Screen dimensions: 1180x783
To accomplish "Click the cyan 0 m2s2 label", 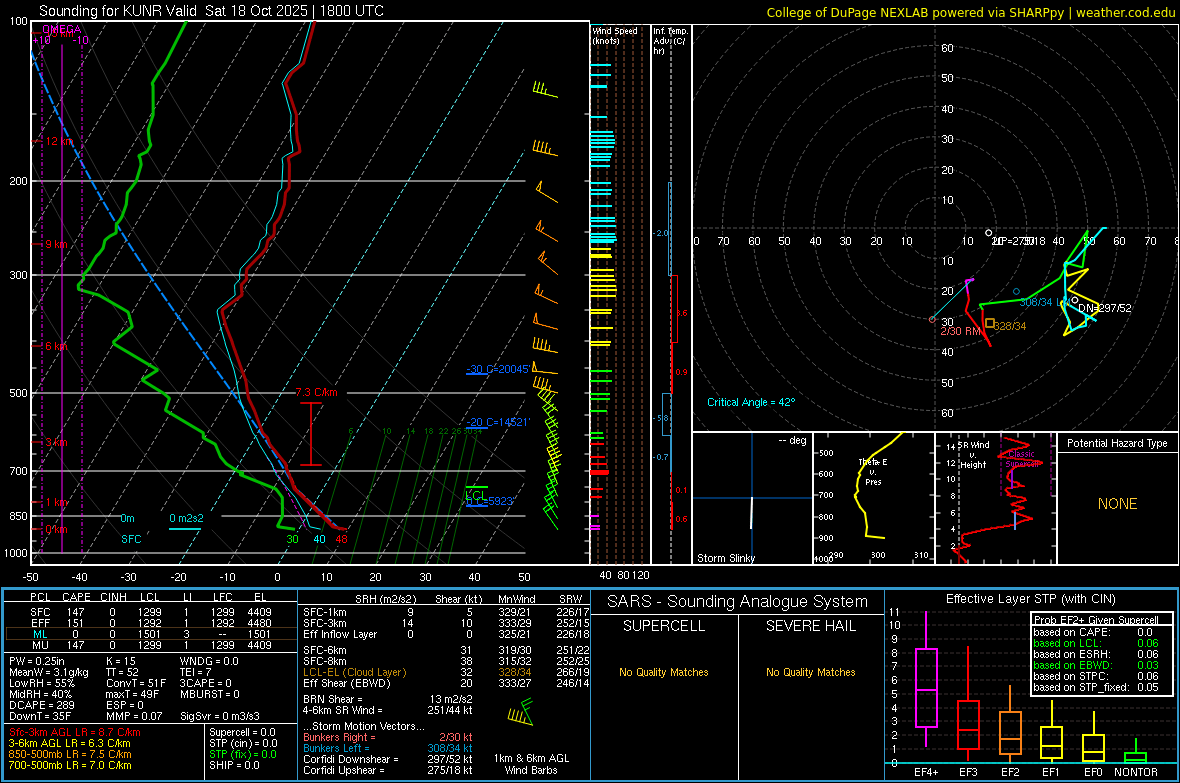I will tap(186, 518).
